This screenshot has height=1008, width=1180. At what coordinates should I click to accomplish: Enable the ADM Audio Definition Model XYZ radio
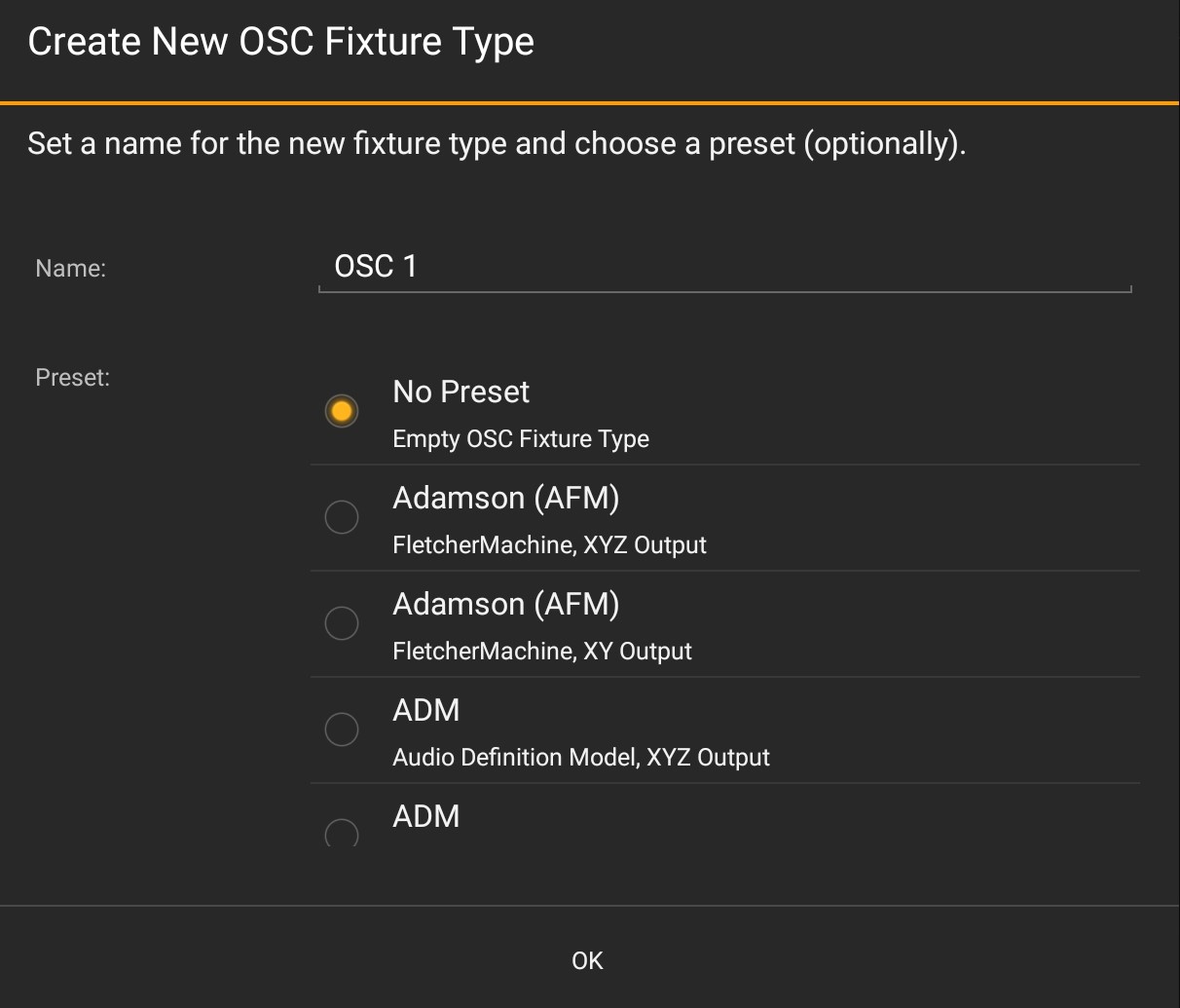click(341, 729)
